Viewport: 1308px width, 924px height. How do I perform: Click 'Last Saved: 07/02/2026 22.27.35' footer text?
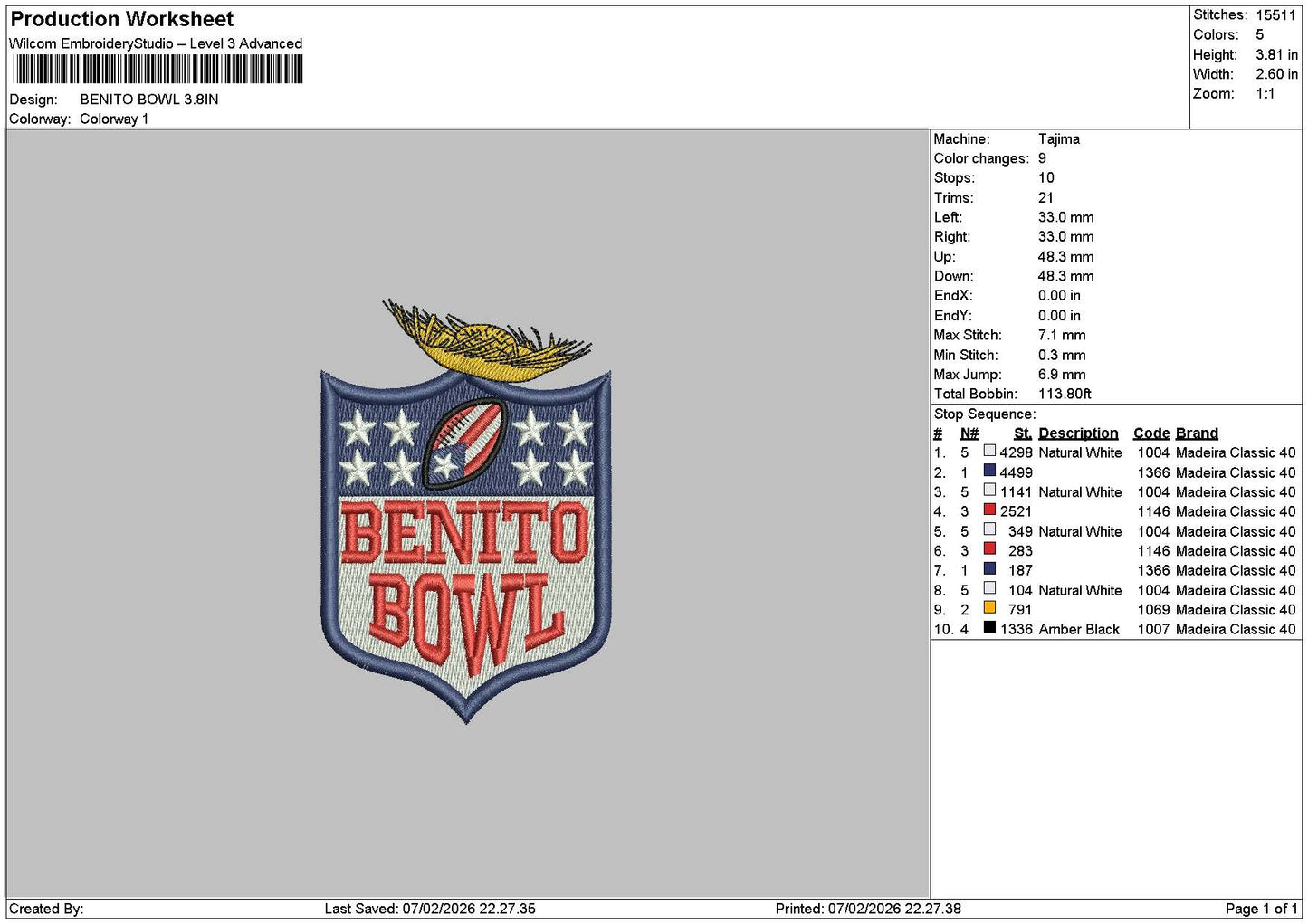click(430, 909)
